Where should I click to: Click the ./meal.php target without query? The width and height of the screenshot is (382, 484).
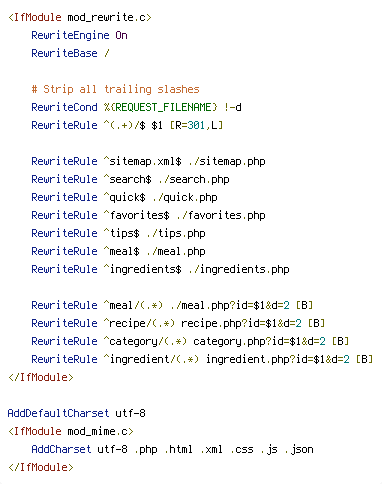pos(176,251)
